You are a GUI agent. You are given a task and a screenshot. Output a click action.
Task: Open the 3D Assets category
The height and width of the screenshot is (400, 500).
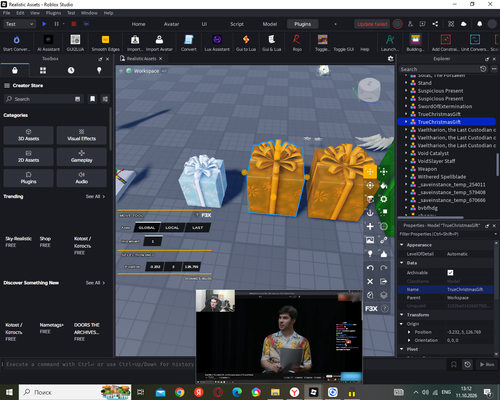coord(28,135)
